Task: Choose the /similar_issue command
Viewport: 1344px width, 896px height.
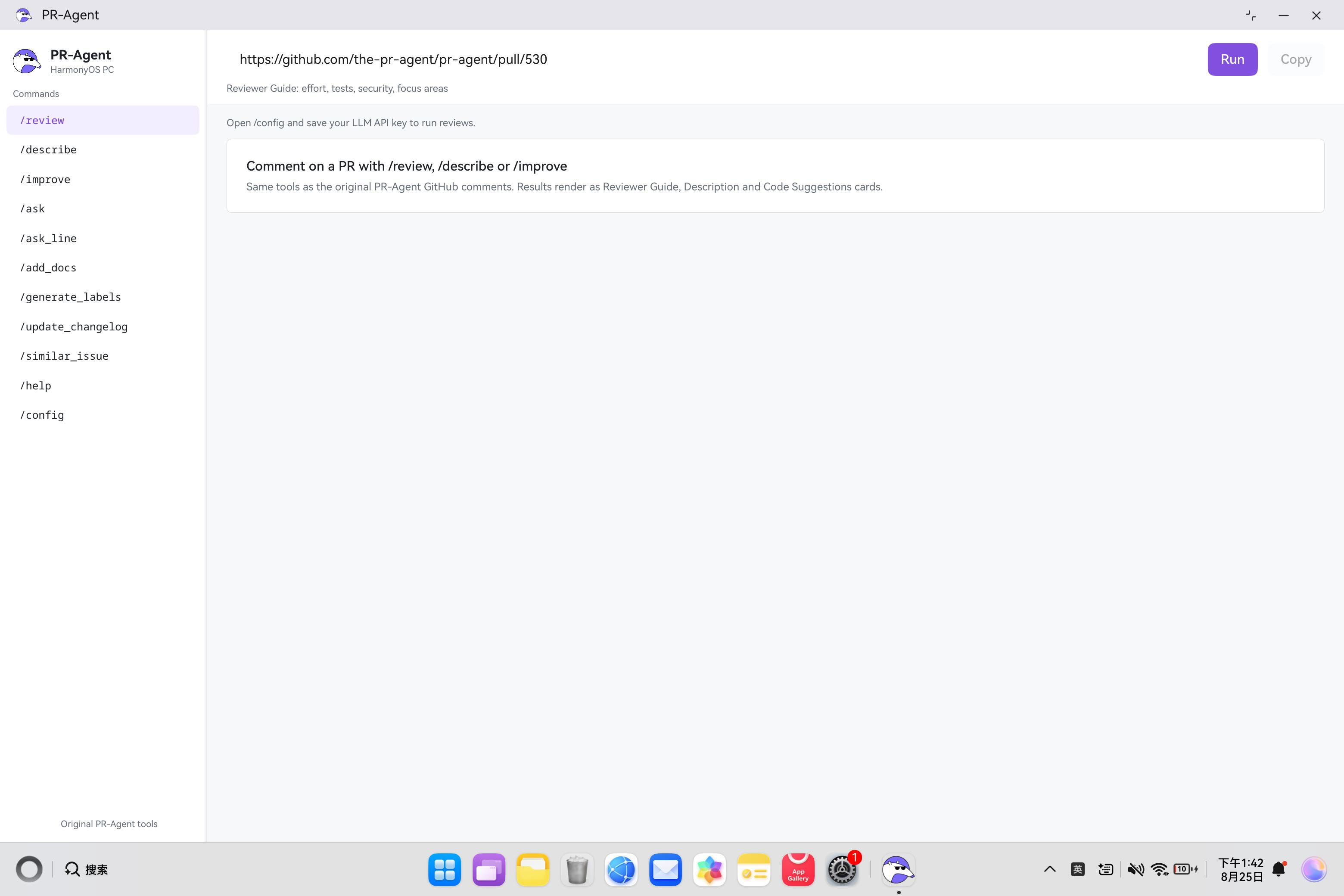Action: (x=103, y=356)
